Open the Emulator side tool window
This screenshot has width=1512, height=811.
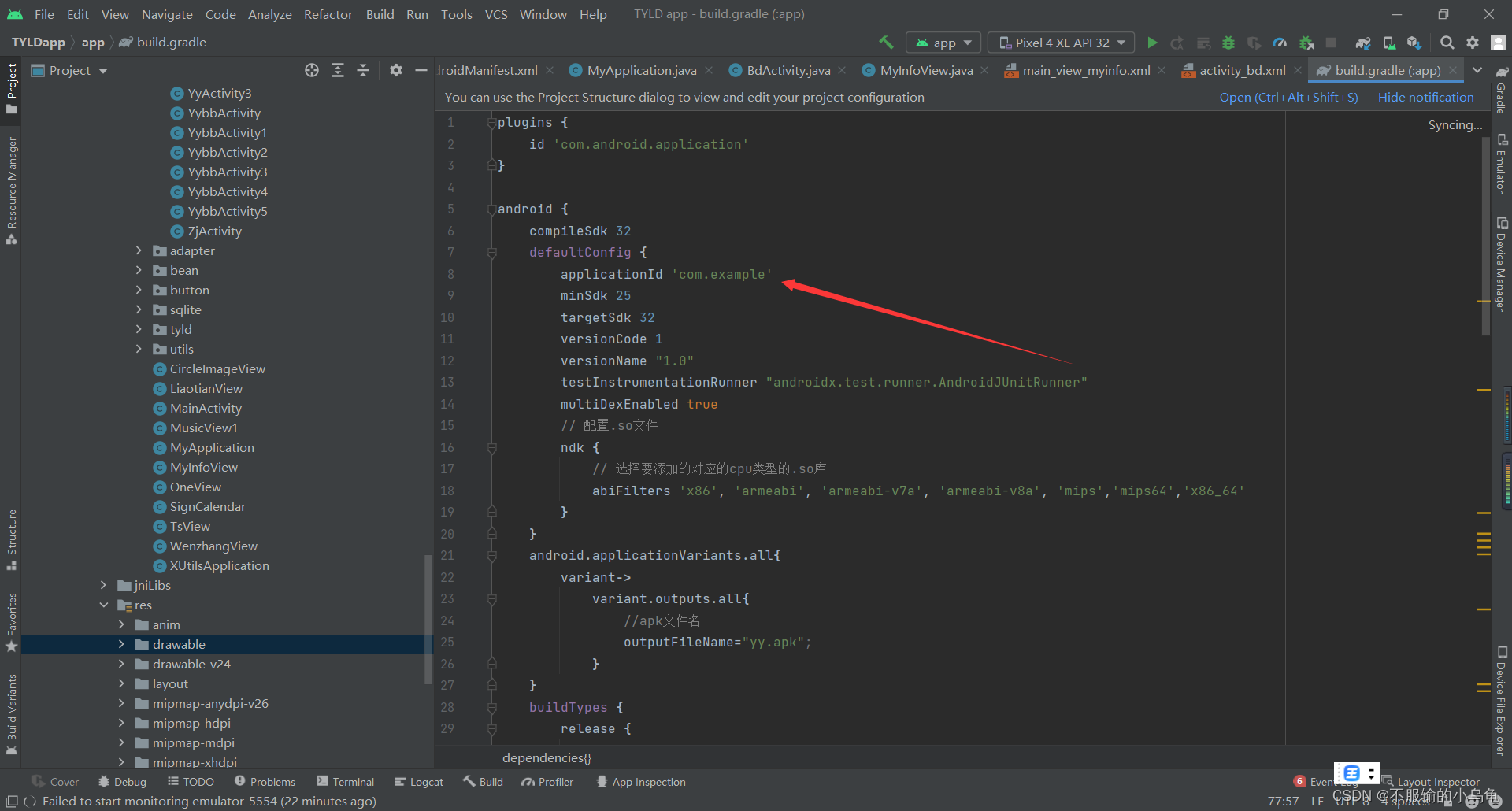[x=1502, y=163]
